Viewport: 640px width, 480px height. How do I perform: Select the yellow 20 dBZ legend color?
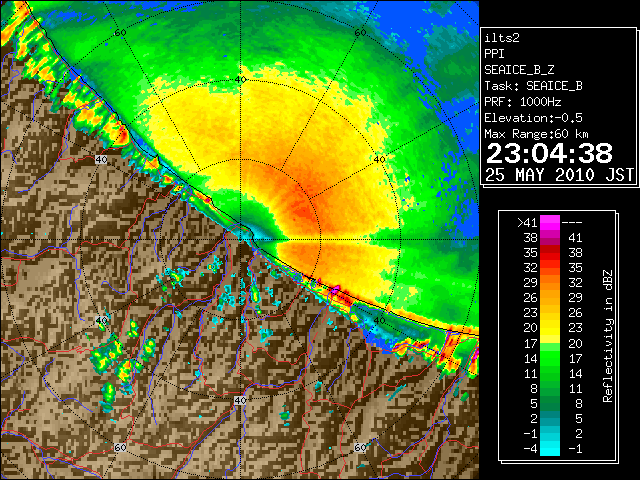[x=550, y=328]
